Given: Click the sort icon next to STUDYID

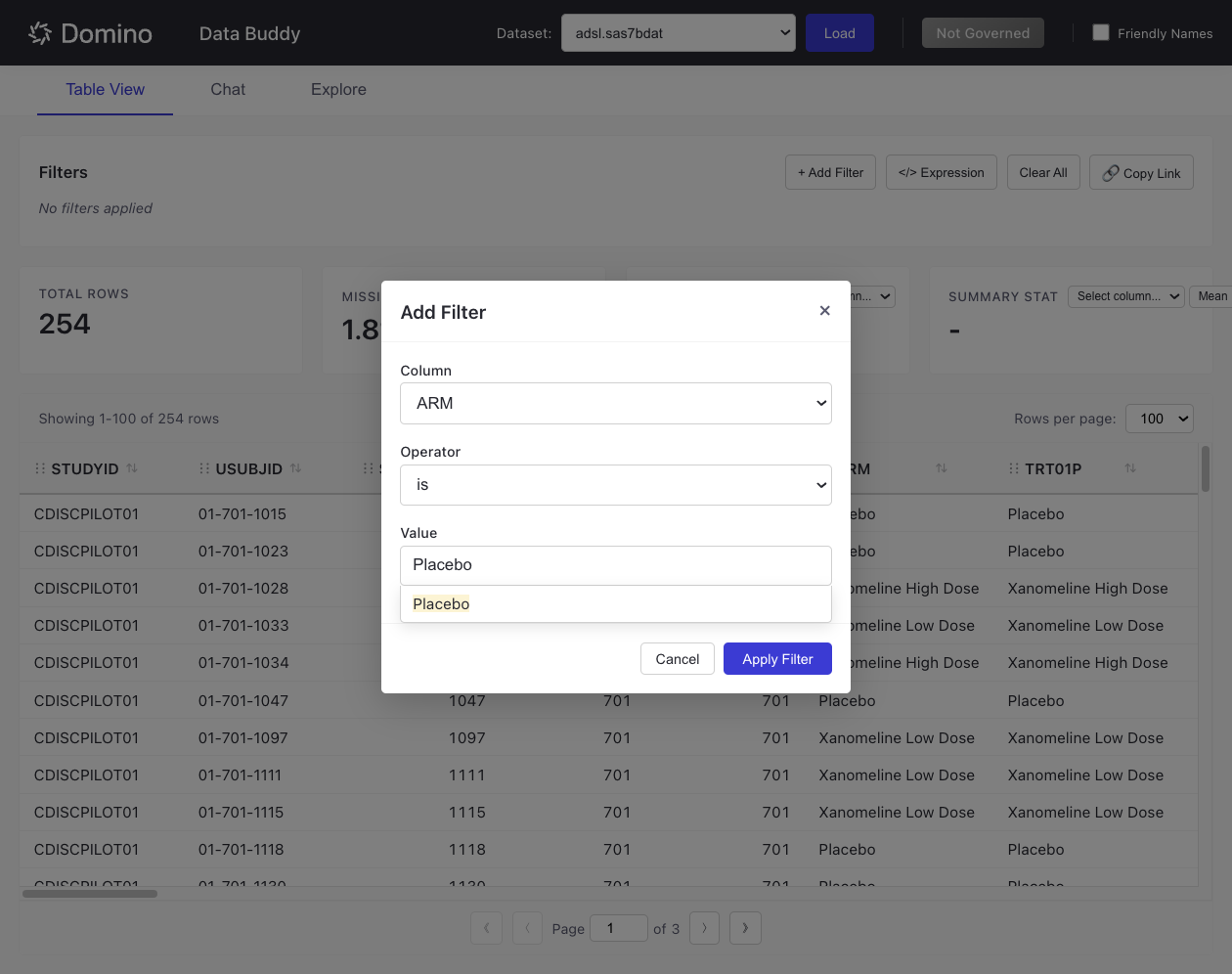Looking at the screenshot, I should pos(129,468).
